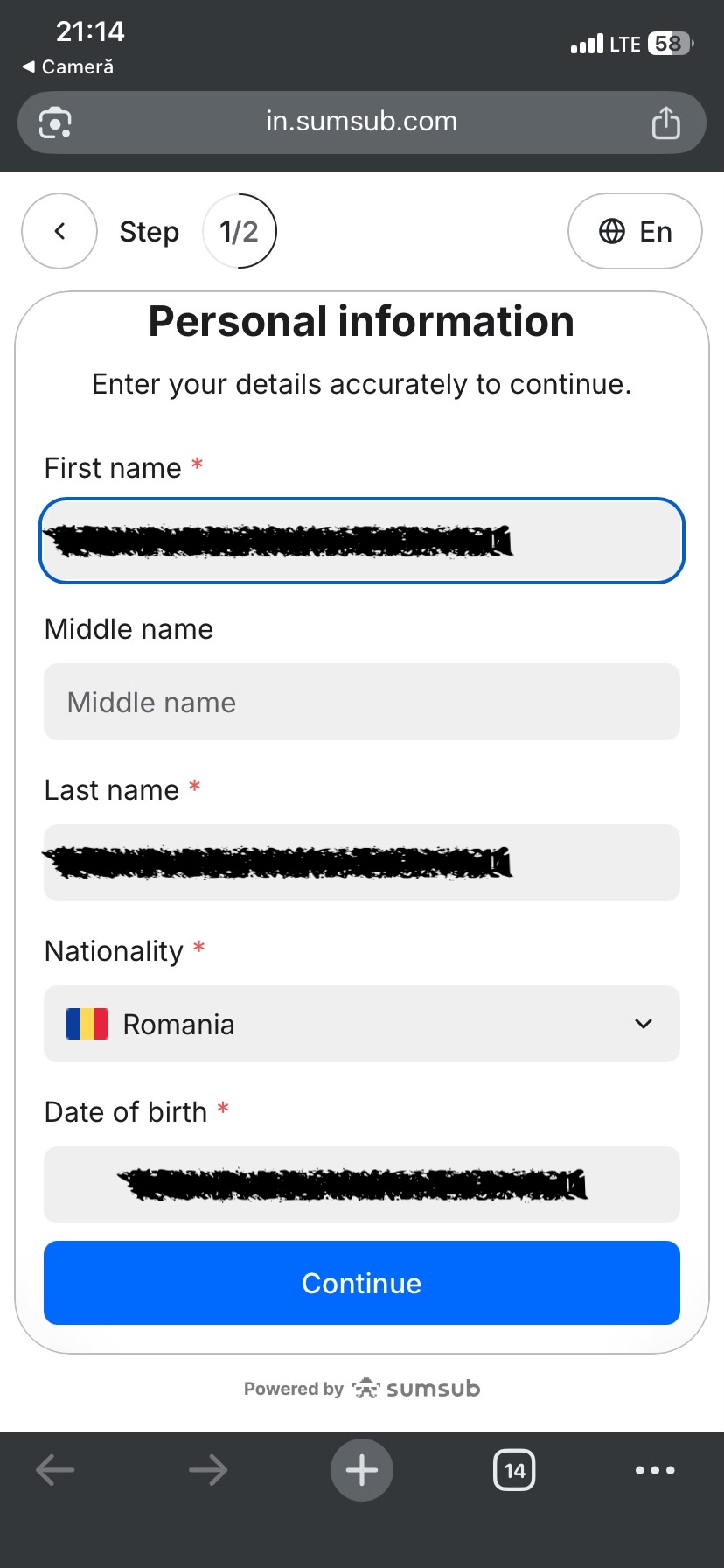Go back with the chevron step button

(x=59, y=231)
